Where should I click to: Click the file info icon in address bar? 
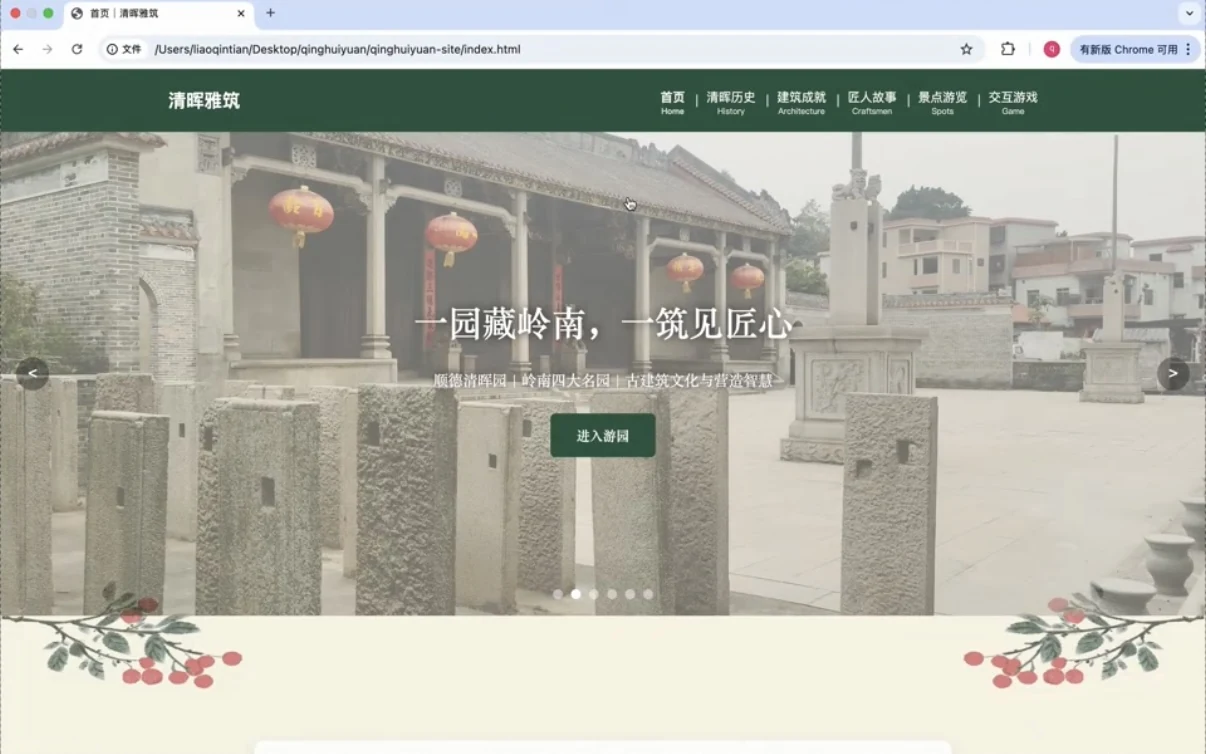click(125, 49)
